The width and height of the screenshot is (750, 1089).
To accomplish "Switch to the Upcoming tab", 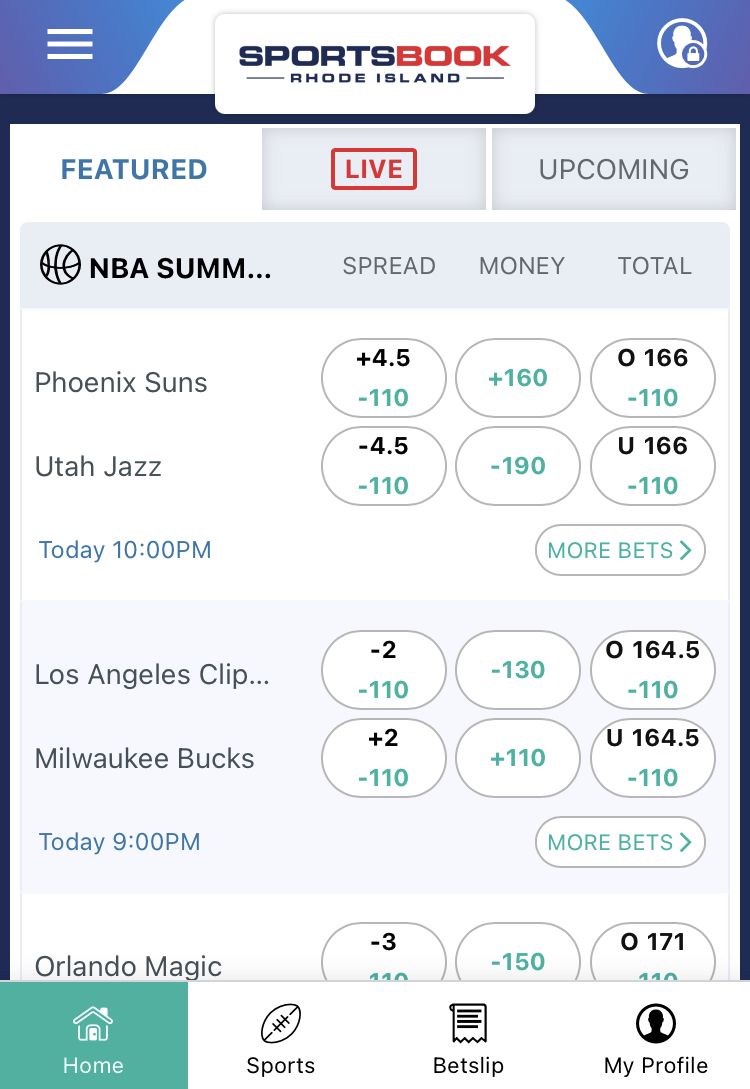I will pos(613,169).
